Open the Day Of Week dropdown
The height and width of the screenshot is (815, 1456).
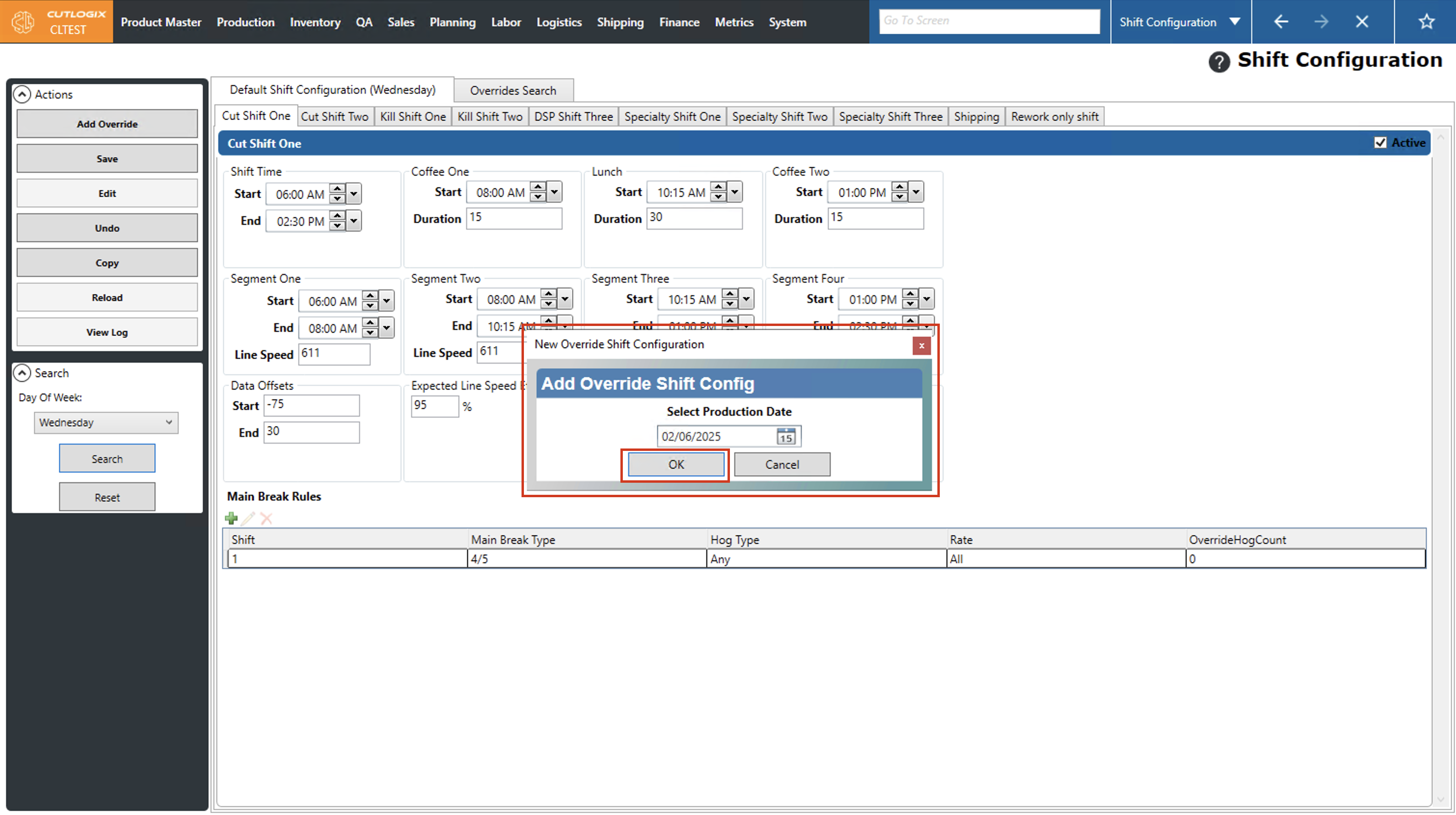(x=106, y=423)
